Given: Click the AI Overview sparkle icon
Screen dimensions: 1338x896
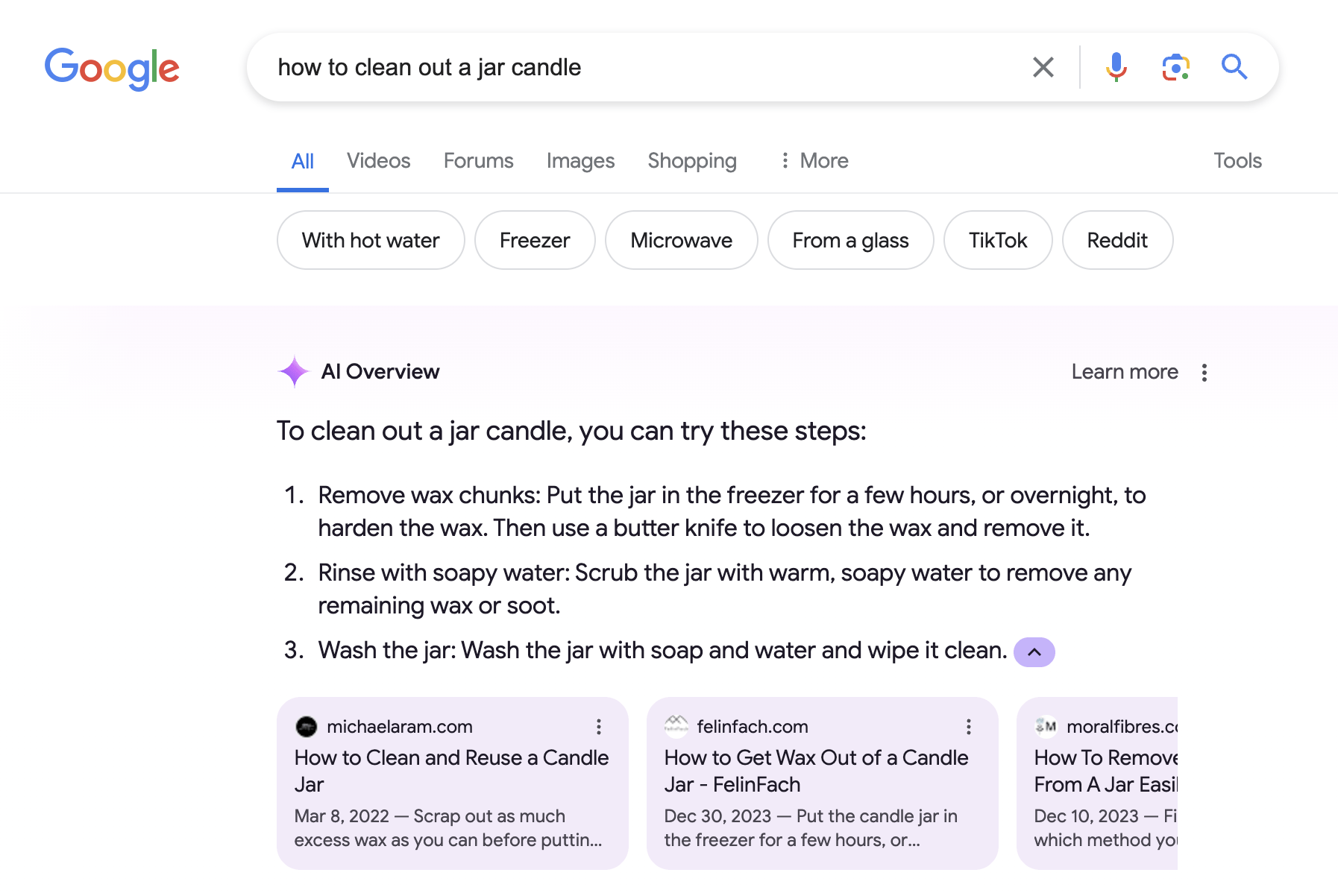Looking at the screenshot, I should coord(294,371).
